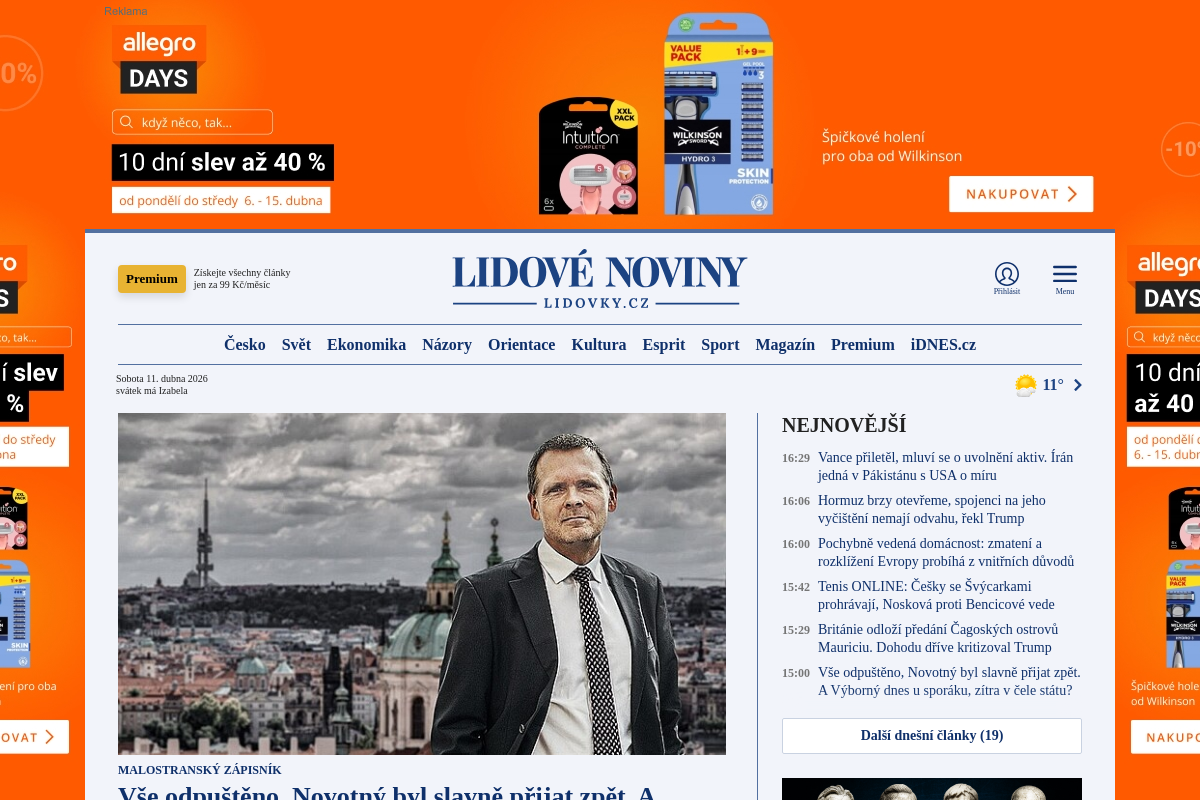The width and height of the screenshot is (1200, 800).
Task: Go to the Kultura section
Action: tap(599, 345)
